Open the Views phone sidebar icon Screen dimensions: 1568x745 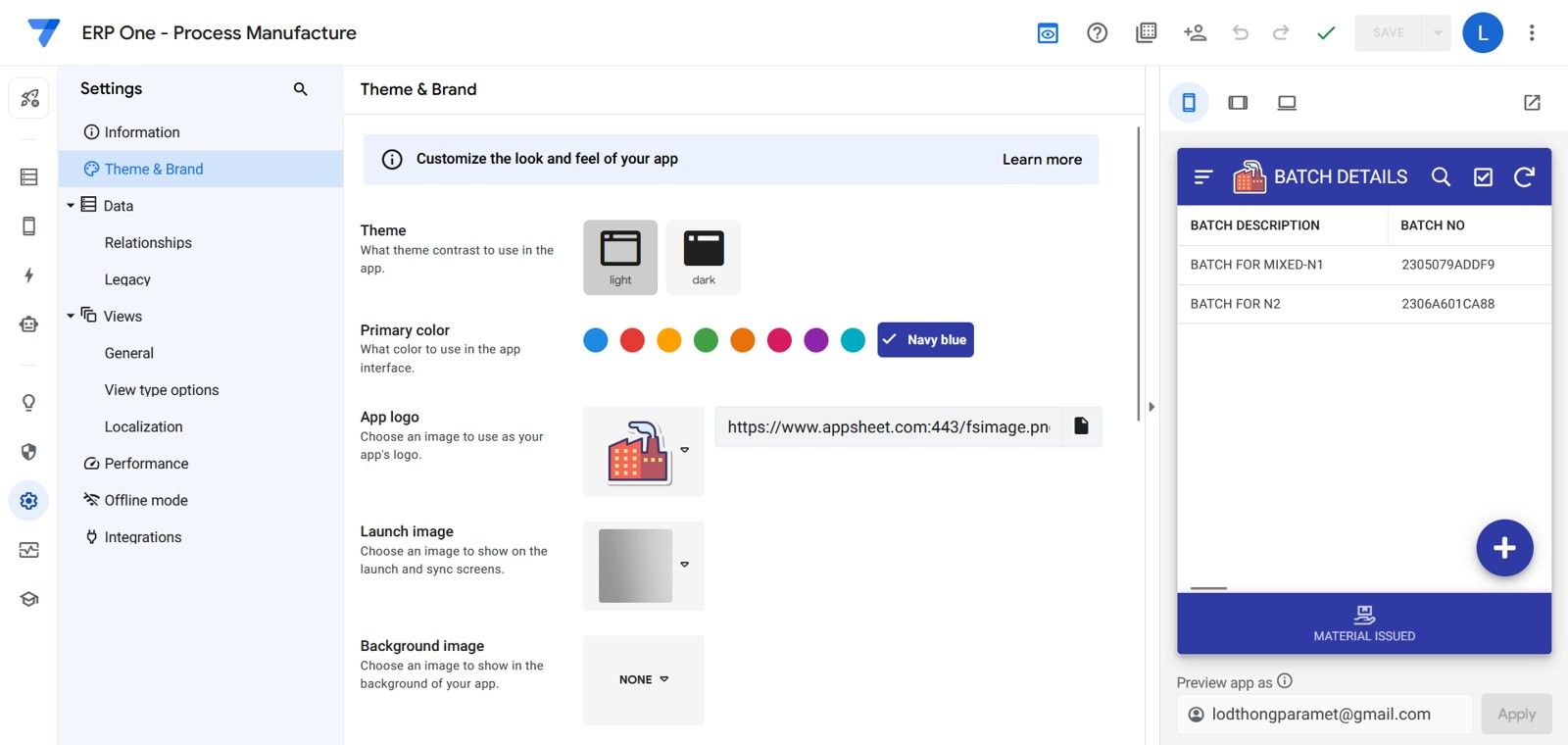pos(29,226)
